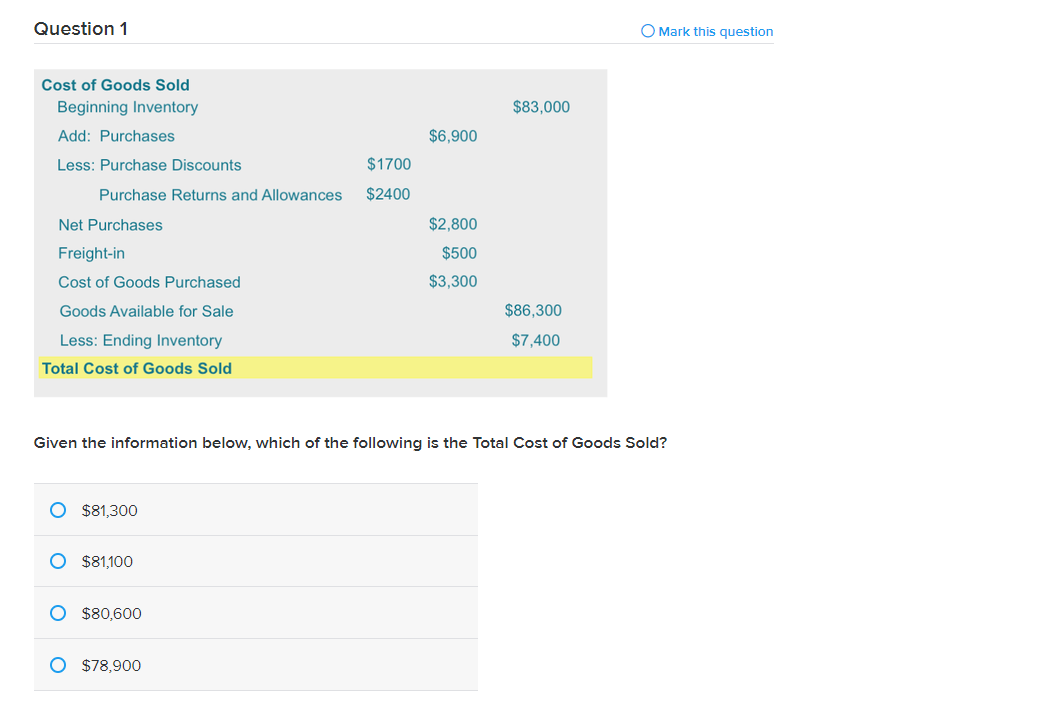Click the Freight-in line item

tap(91, 253)
